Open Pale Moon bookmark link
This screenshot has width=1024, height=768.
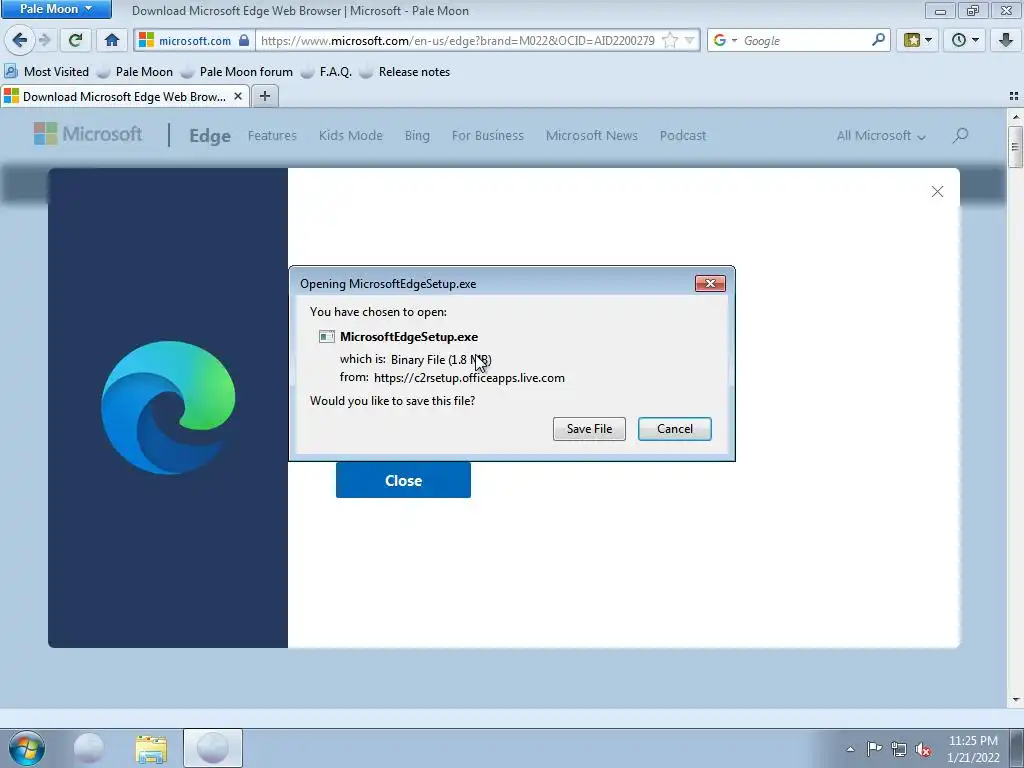[x=135, y=72]
